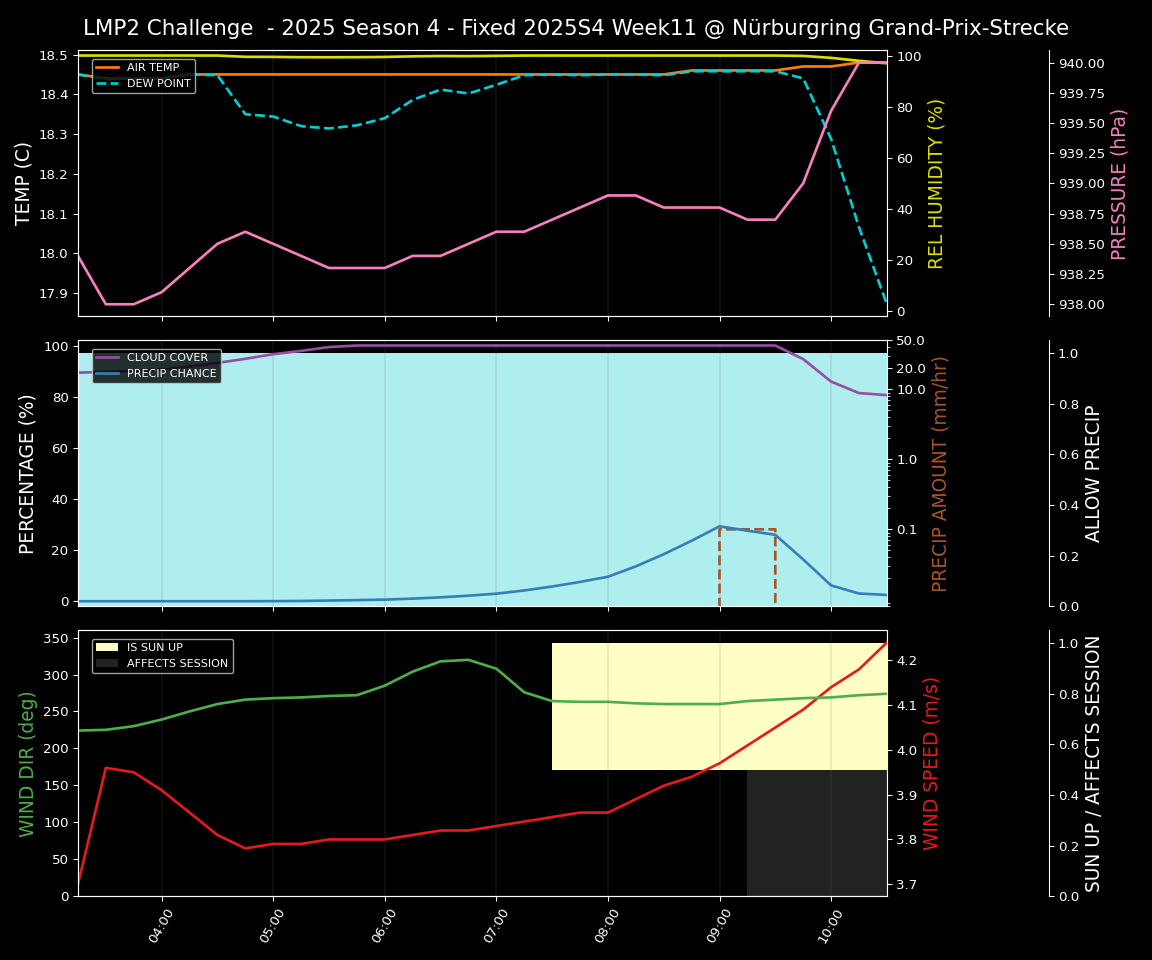Click the chart title text
This screenshot has width=1152, height=960.
pyautogui.click(x=575, y=28)
